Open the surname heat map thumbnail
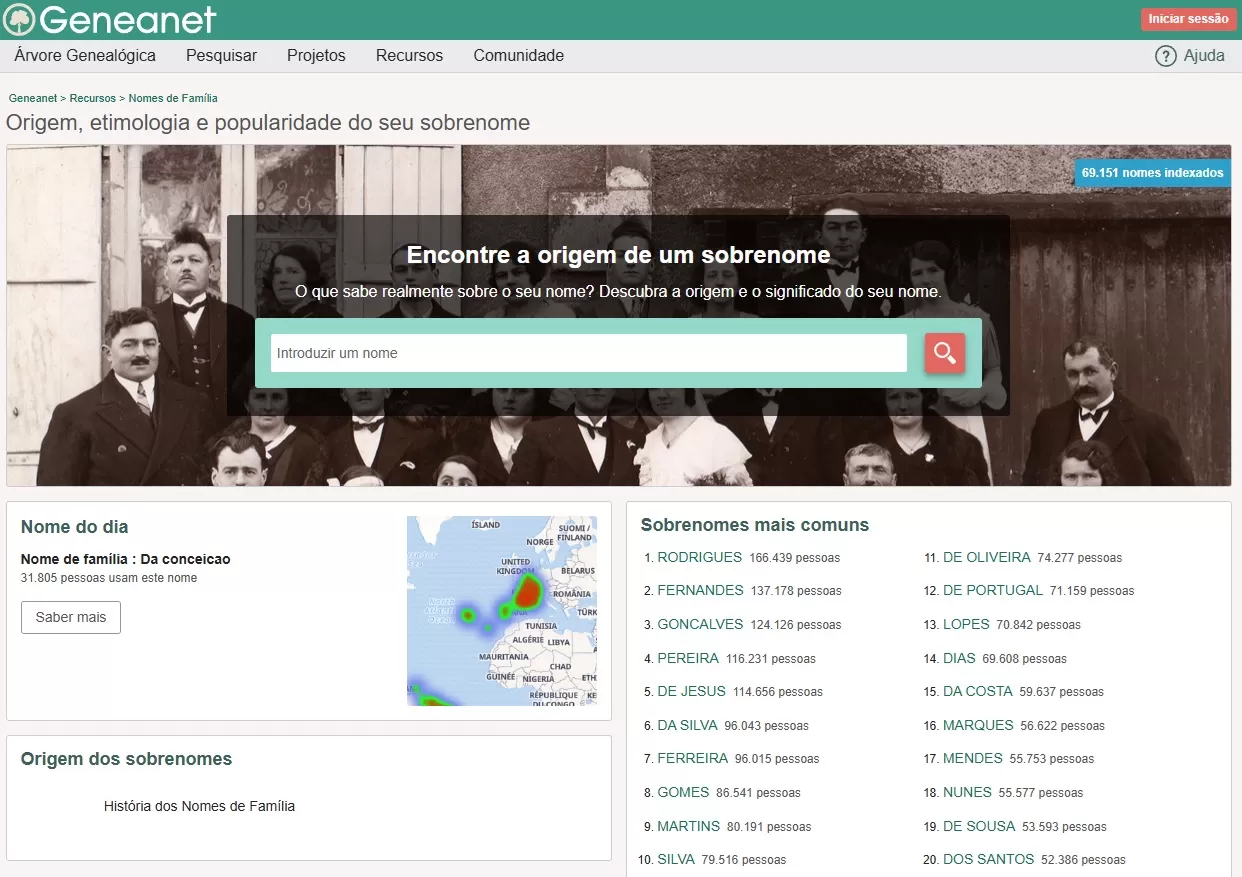Screen dimensions: 1242x877 click(x=502, y=611)
